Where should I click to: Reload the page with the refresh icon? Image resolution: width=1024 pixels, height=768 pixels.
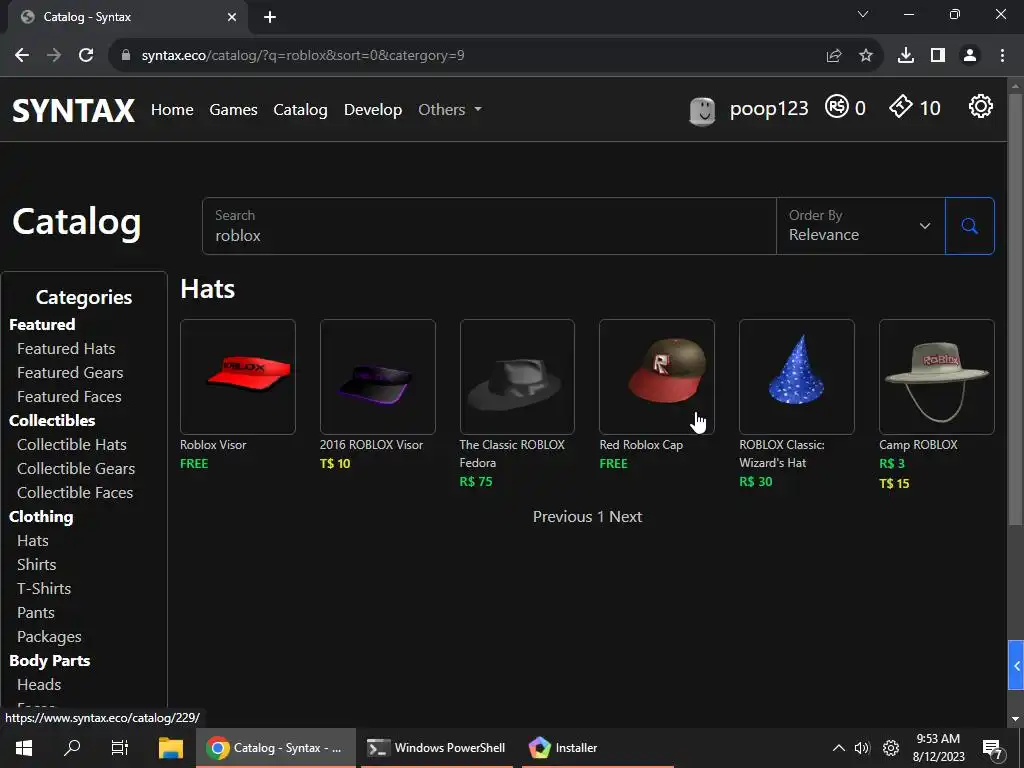click(x=86, y=56)
